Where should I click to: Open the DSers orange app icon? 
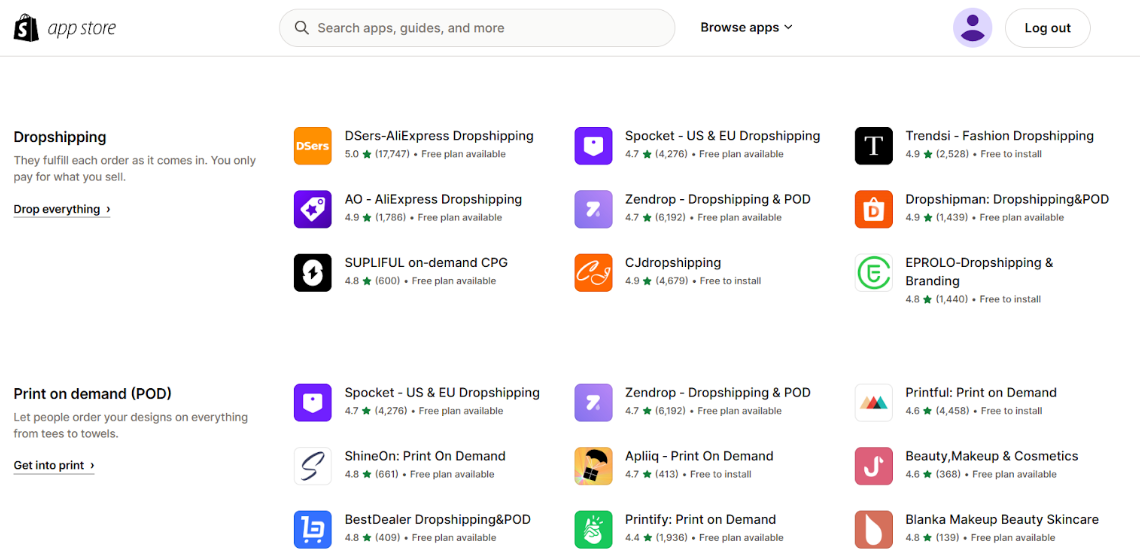click(313, 146)
